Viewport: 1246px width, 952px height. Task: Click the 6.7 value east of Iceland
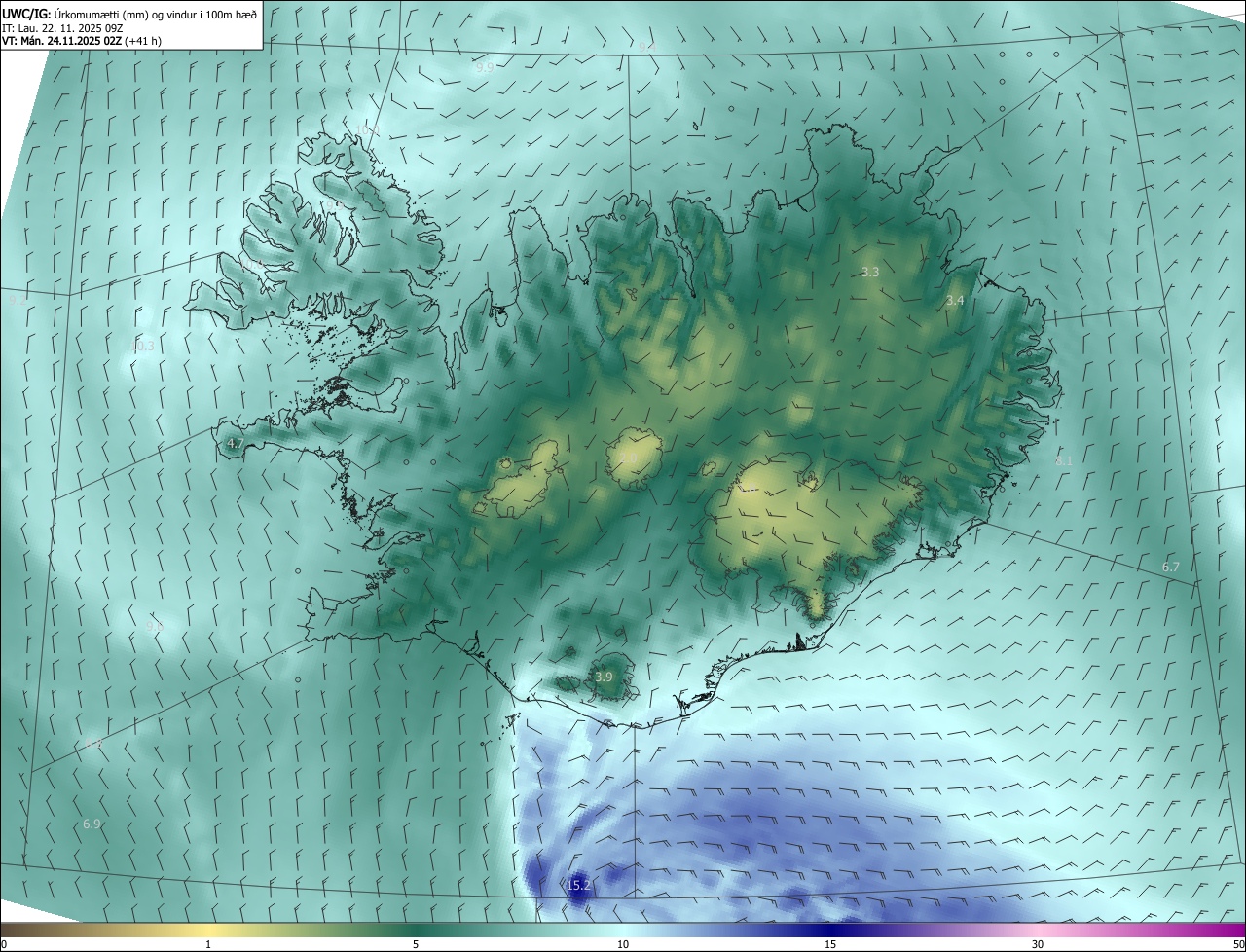click(1171, 567)
